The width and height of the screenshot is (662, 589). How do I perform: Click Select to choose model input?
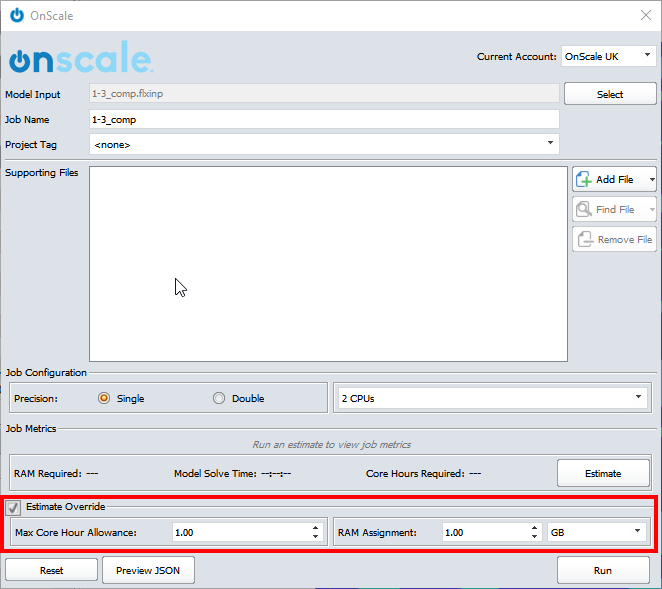(x=610, y=94)
